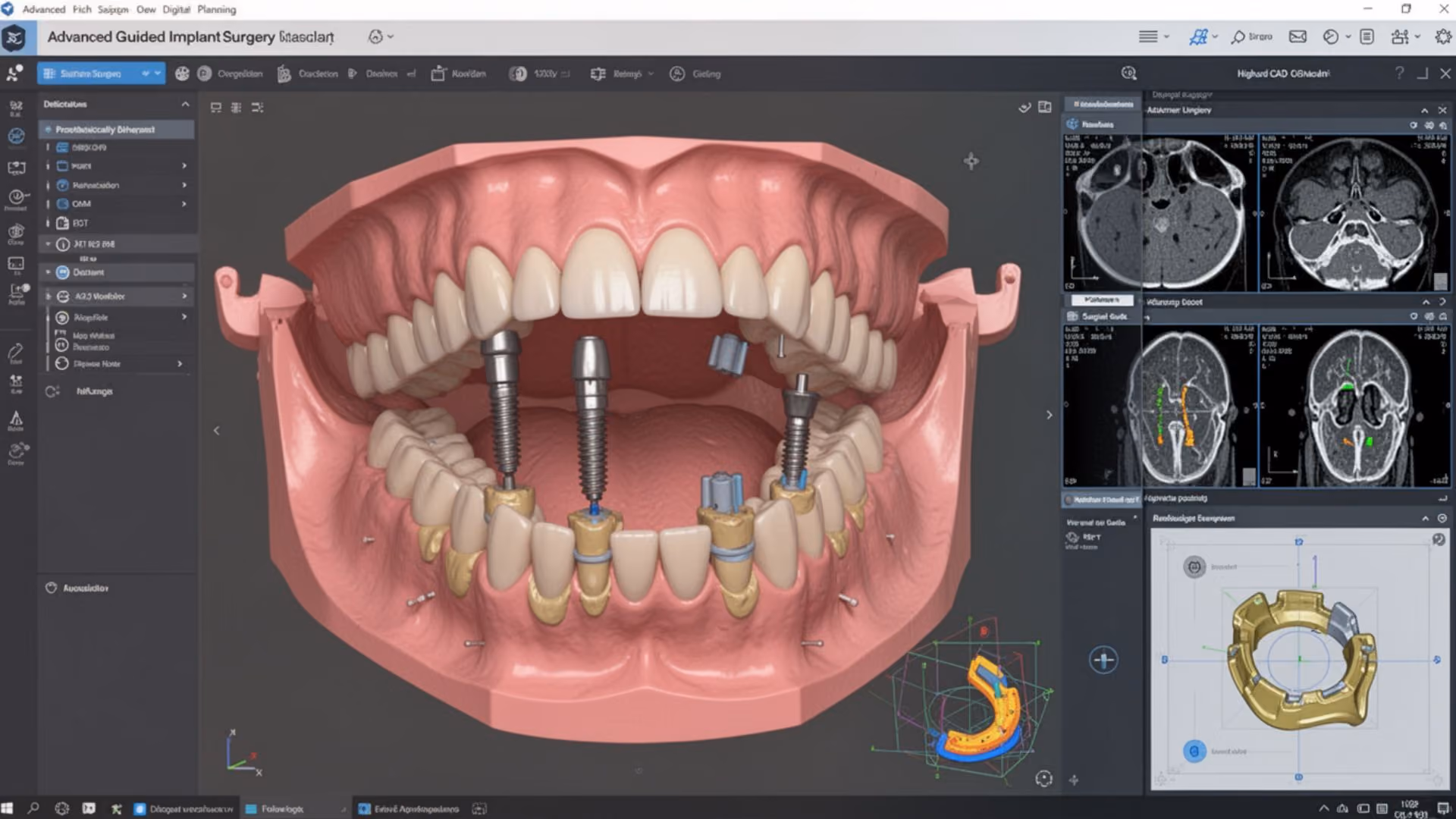Click the third small icon at viewport top-left
Screen dimensions: 1456x819
tap(258, 108)
